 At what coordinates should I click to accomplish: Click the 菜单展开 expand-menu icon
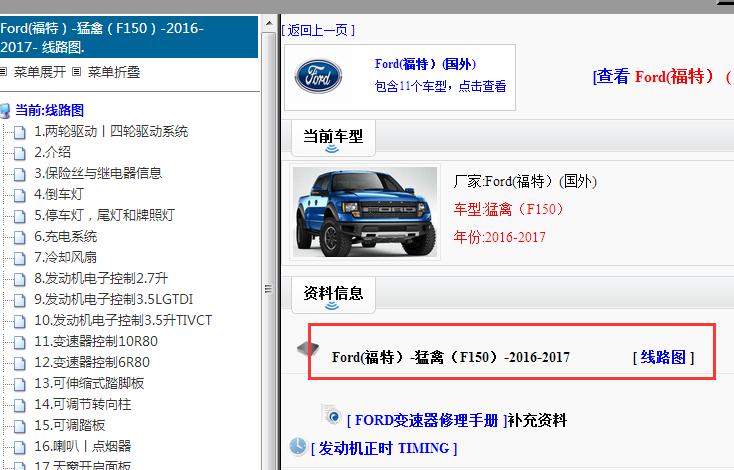pyautogui.click(x=3, y=72)
